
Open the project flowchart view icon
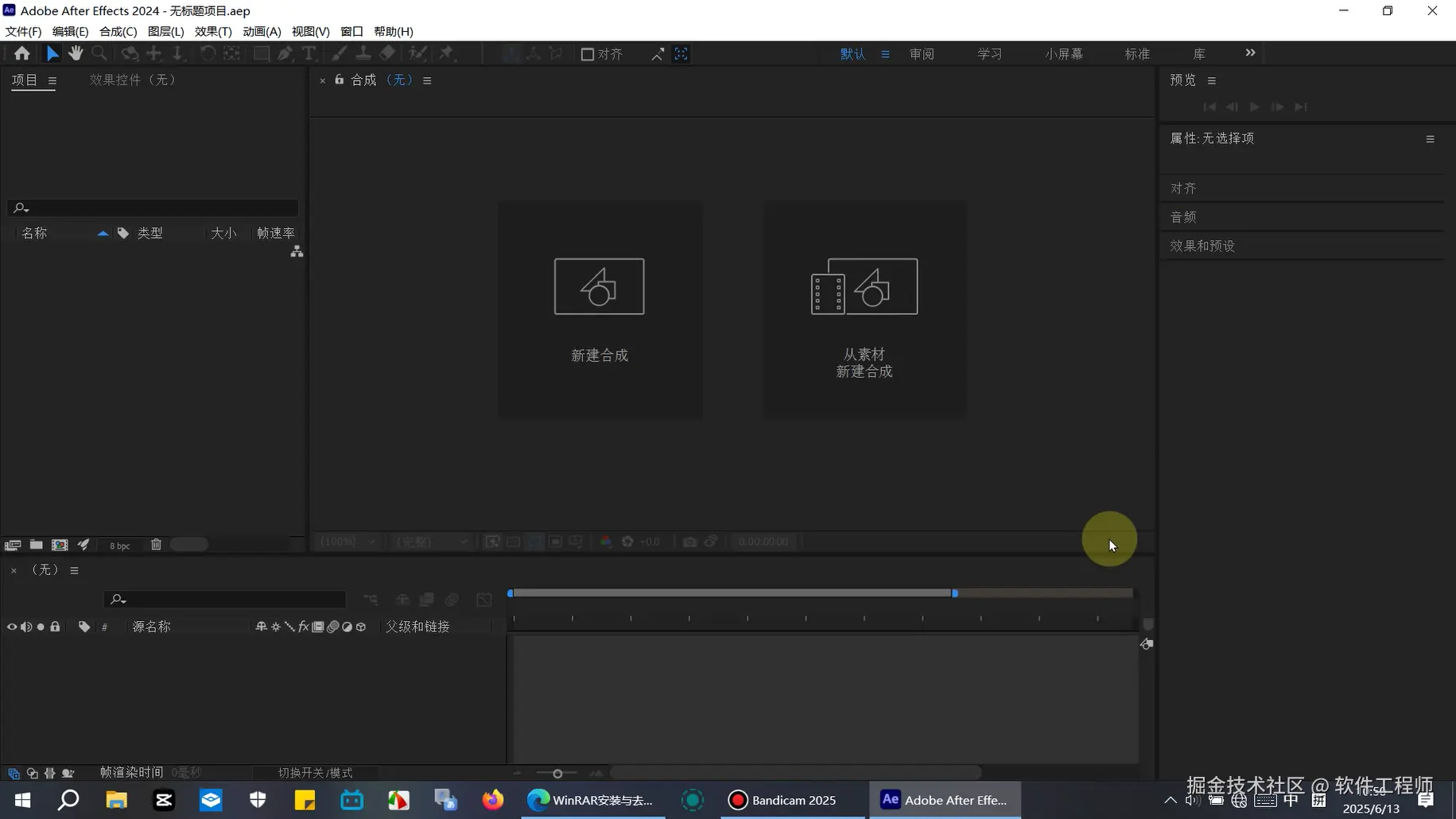coord(297,251)
